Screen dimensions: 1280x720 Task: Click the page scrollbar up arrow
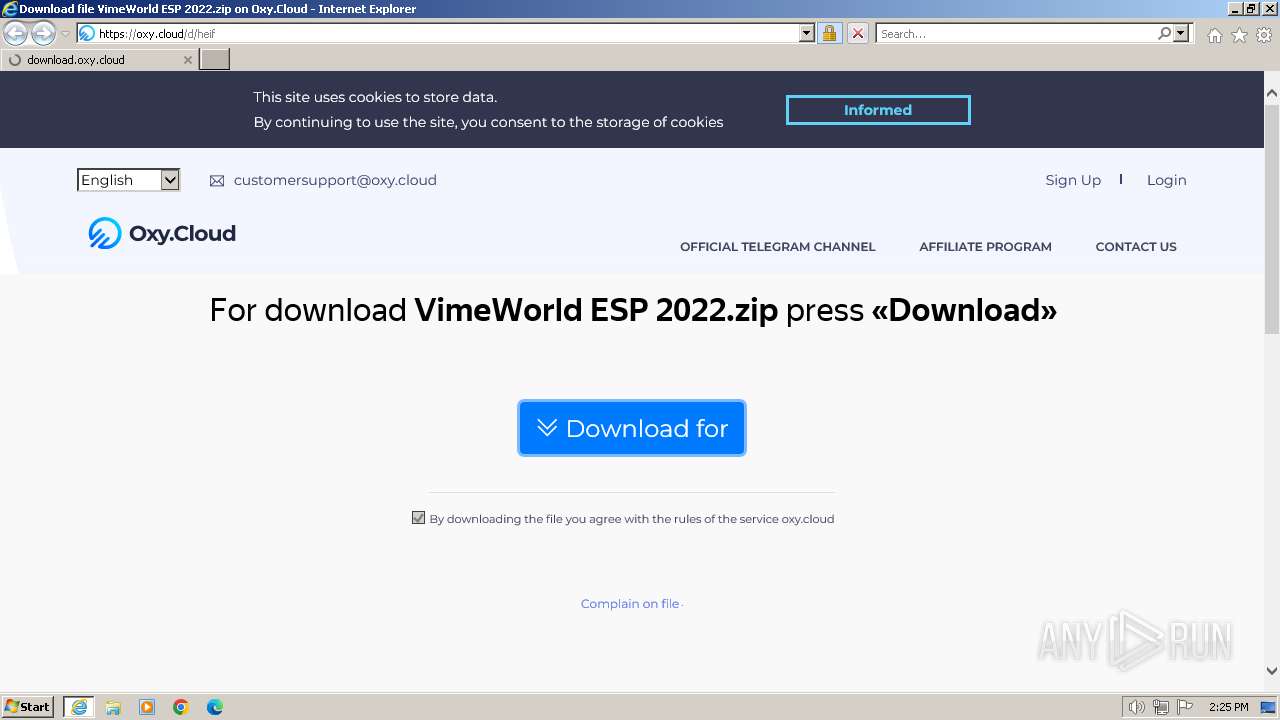point(1272,93)
